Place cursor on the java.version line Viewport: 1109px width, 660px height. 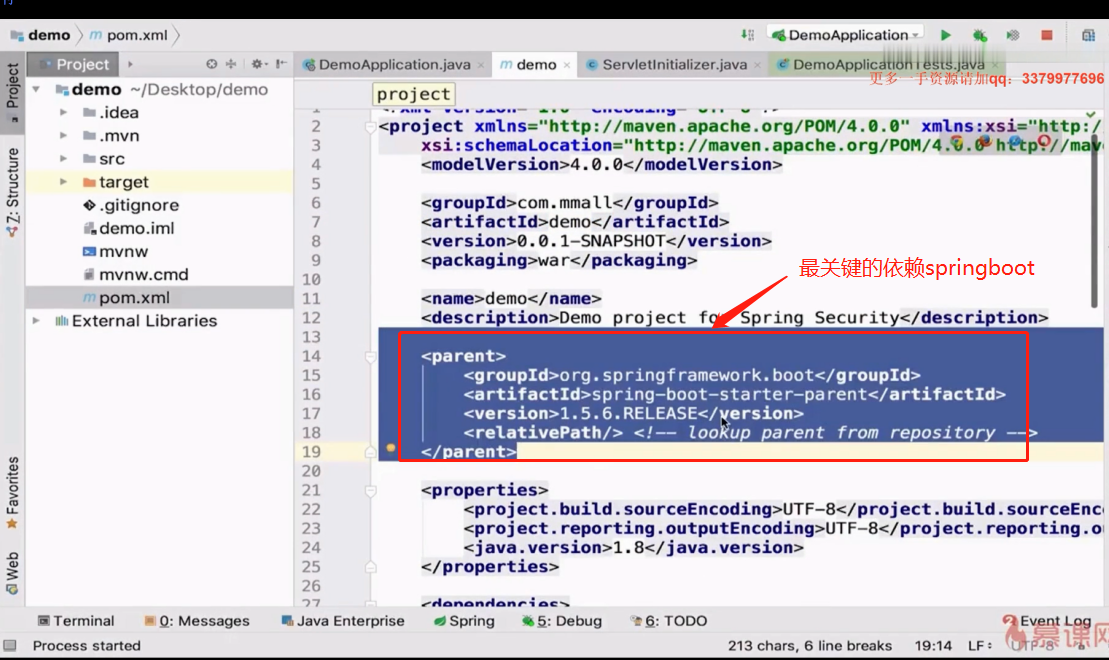[x=633, y=548]
